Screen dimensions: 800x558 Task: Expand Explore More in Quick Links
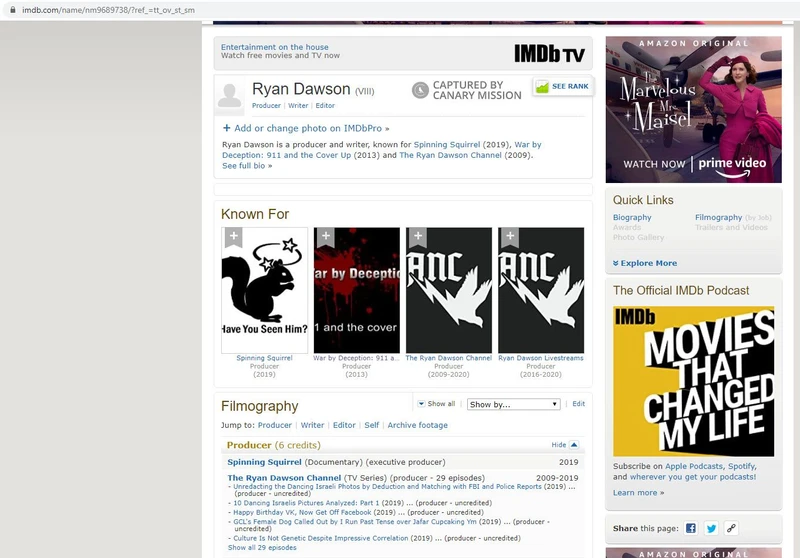[645, 263]
